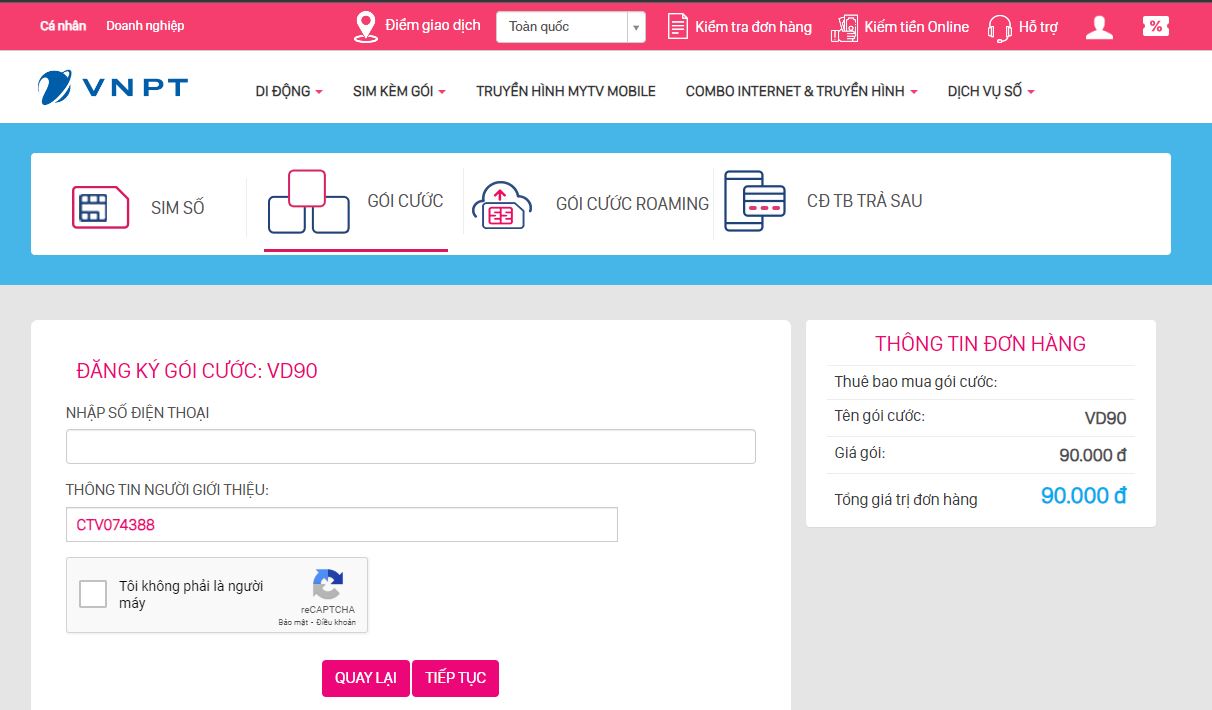Click the location pin icon
Image resolution: width=1212 pixels, height=710 pixels.
pos(366,27)
